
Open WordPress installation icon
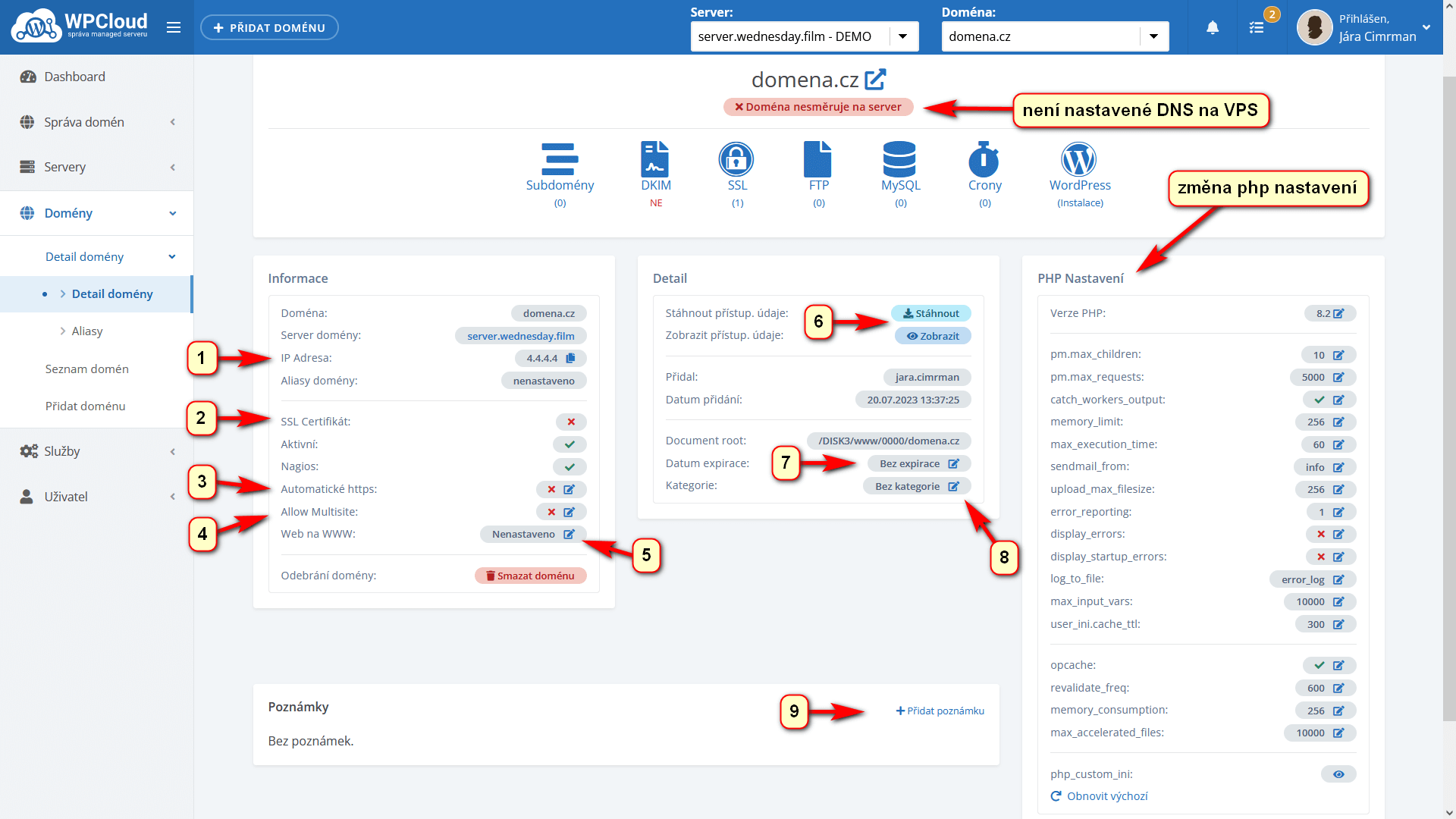pyautogui.click(x=1079, y=160)
